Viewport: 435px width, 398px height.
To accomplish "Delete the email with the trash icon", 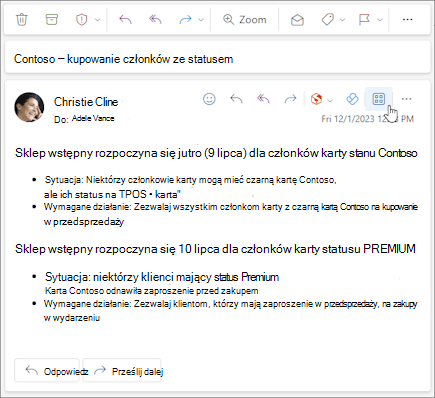I will [22, 20].
